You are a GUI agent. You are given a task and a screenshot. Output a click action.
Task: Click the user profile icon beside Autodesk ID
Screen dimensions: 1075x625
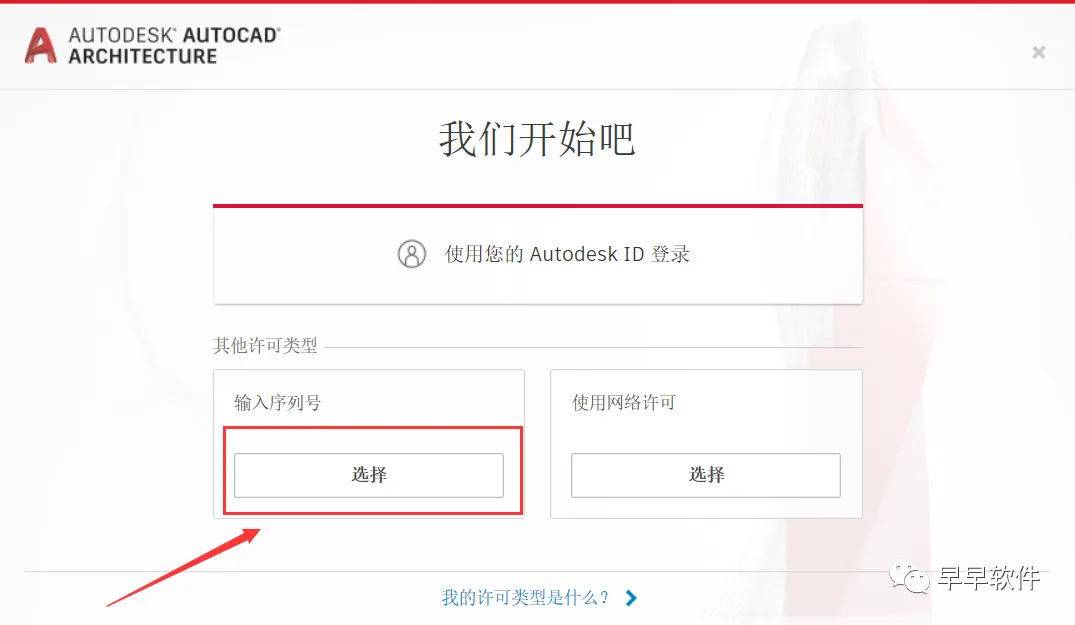(x=411, y=254)
